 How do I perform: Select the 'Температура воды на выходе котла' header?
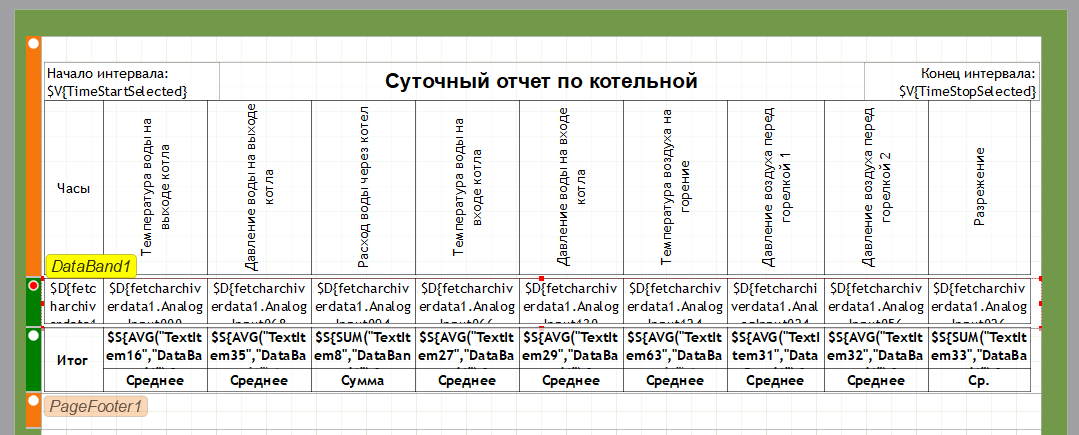pos(156,188)
